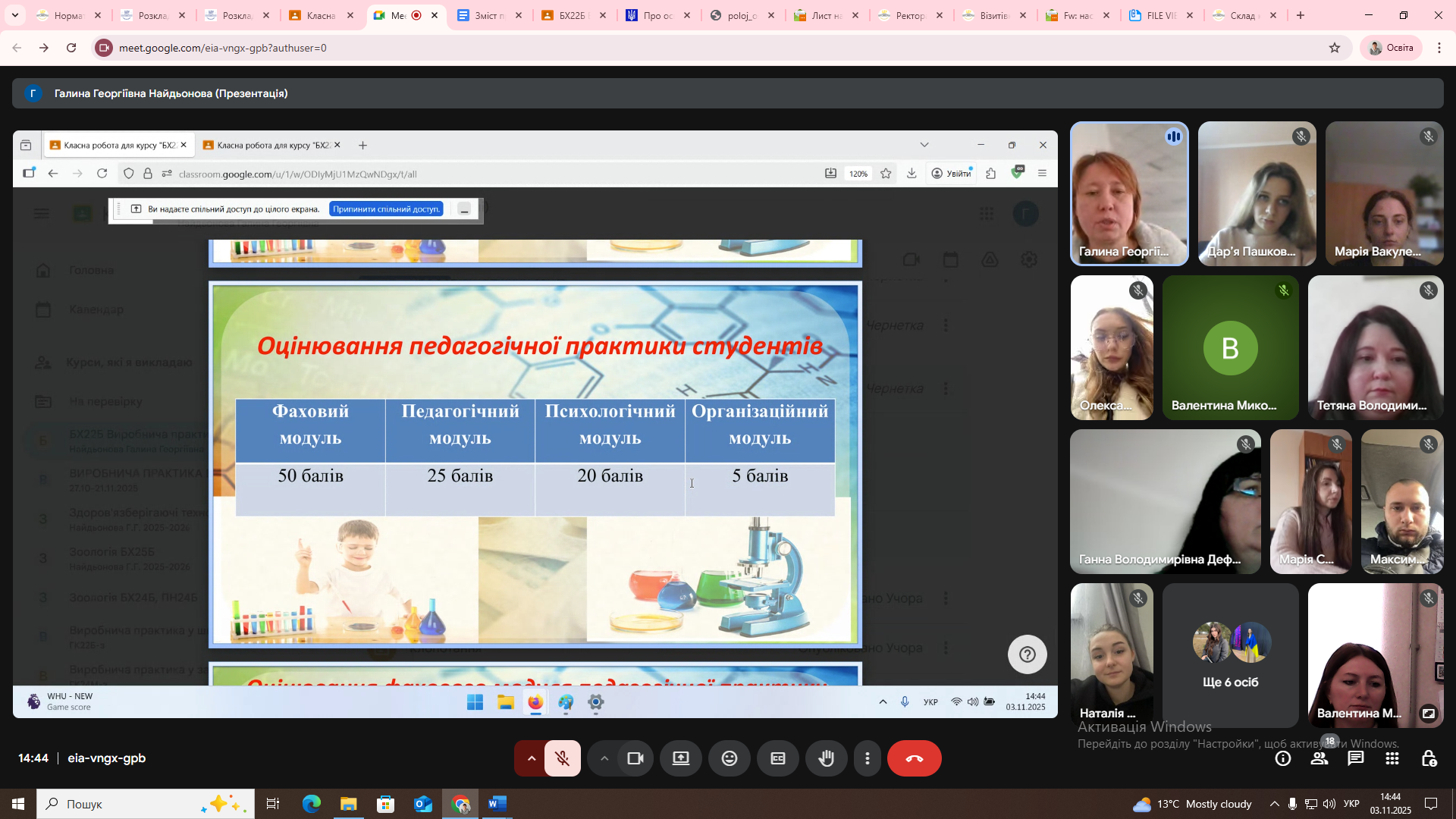Switch to the БХ22Б browser tab
The width and height of the screenshot is (1456, 819).
coord(571,15)
